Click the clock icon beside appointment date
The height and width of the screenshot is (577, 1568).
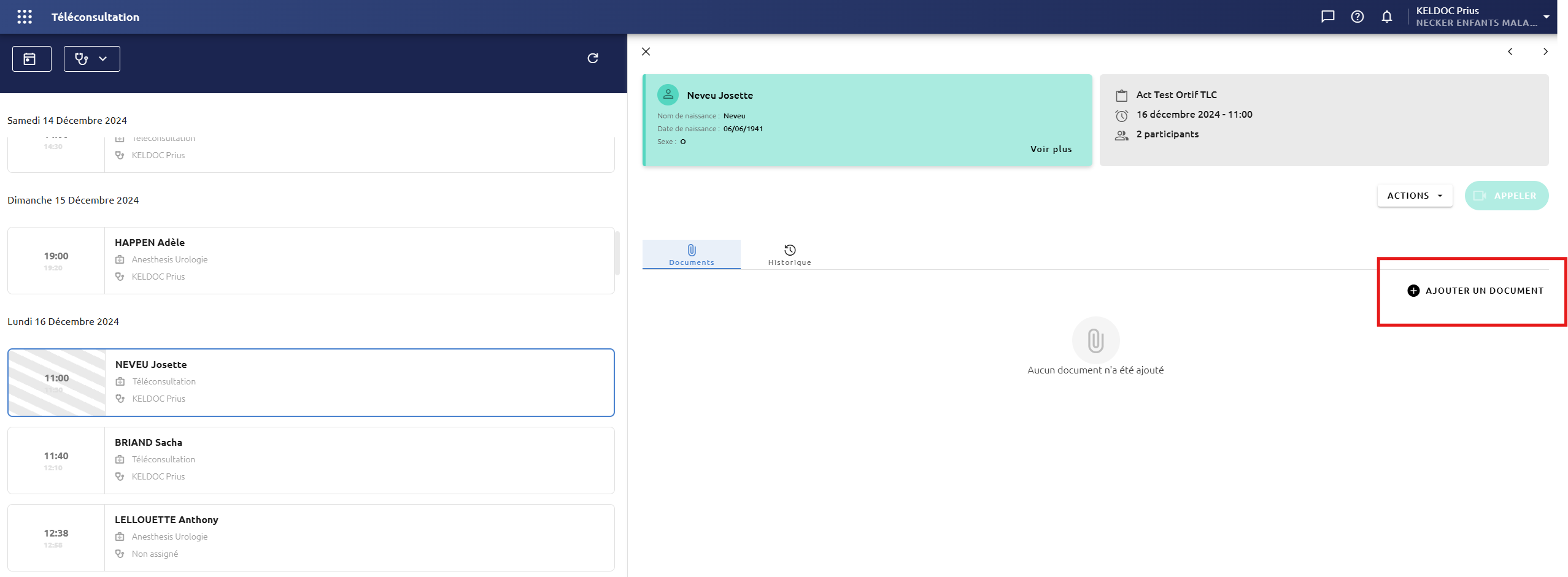tap(1122, 115)
